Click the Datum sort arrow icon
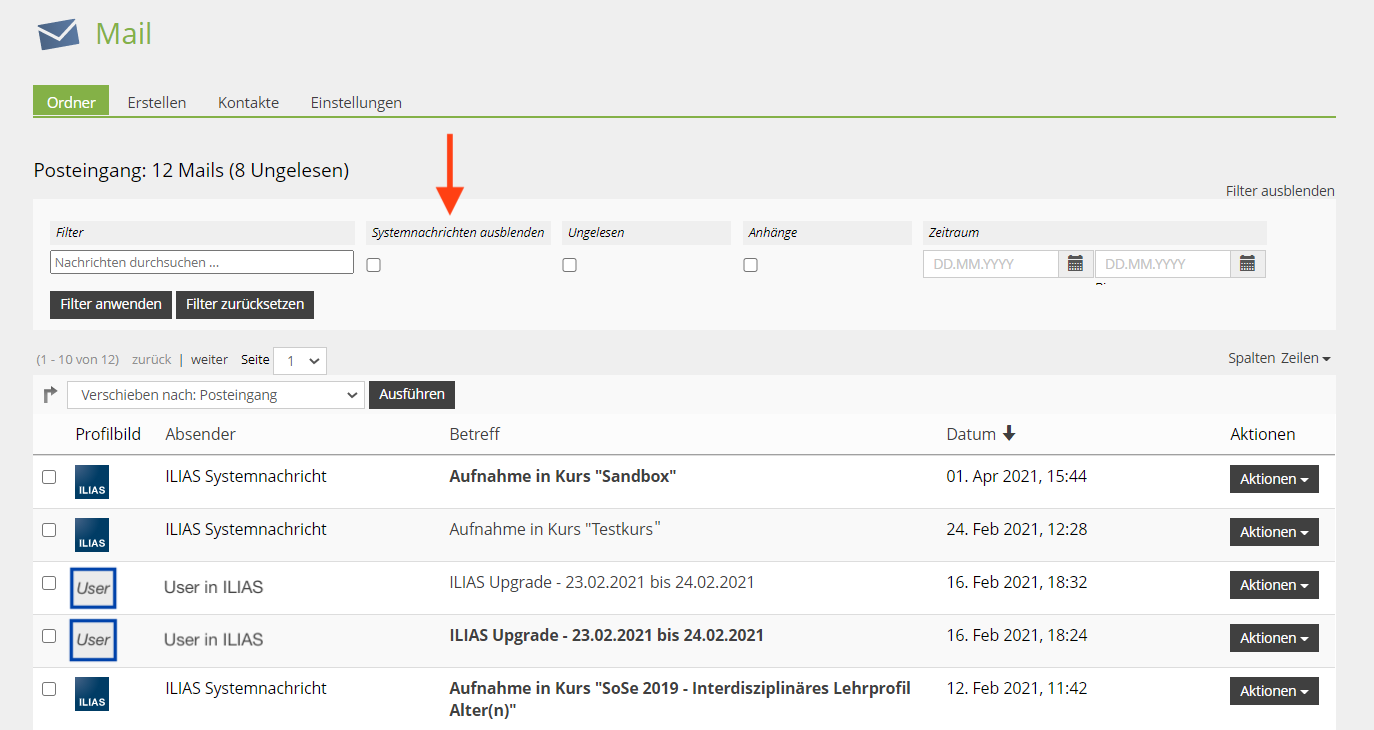The image size is (1374, 730). (1009, 433)
